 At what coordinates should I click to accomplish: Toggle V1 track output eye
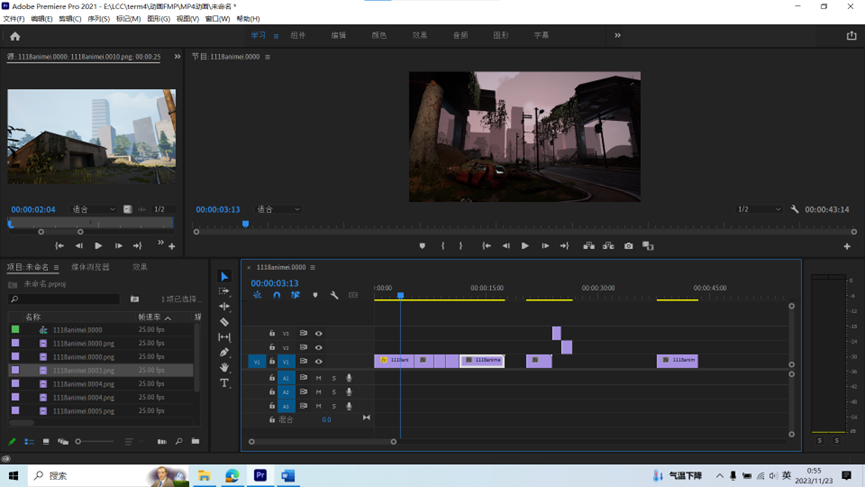[318, 361]
